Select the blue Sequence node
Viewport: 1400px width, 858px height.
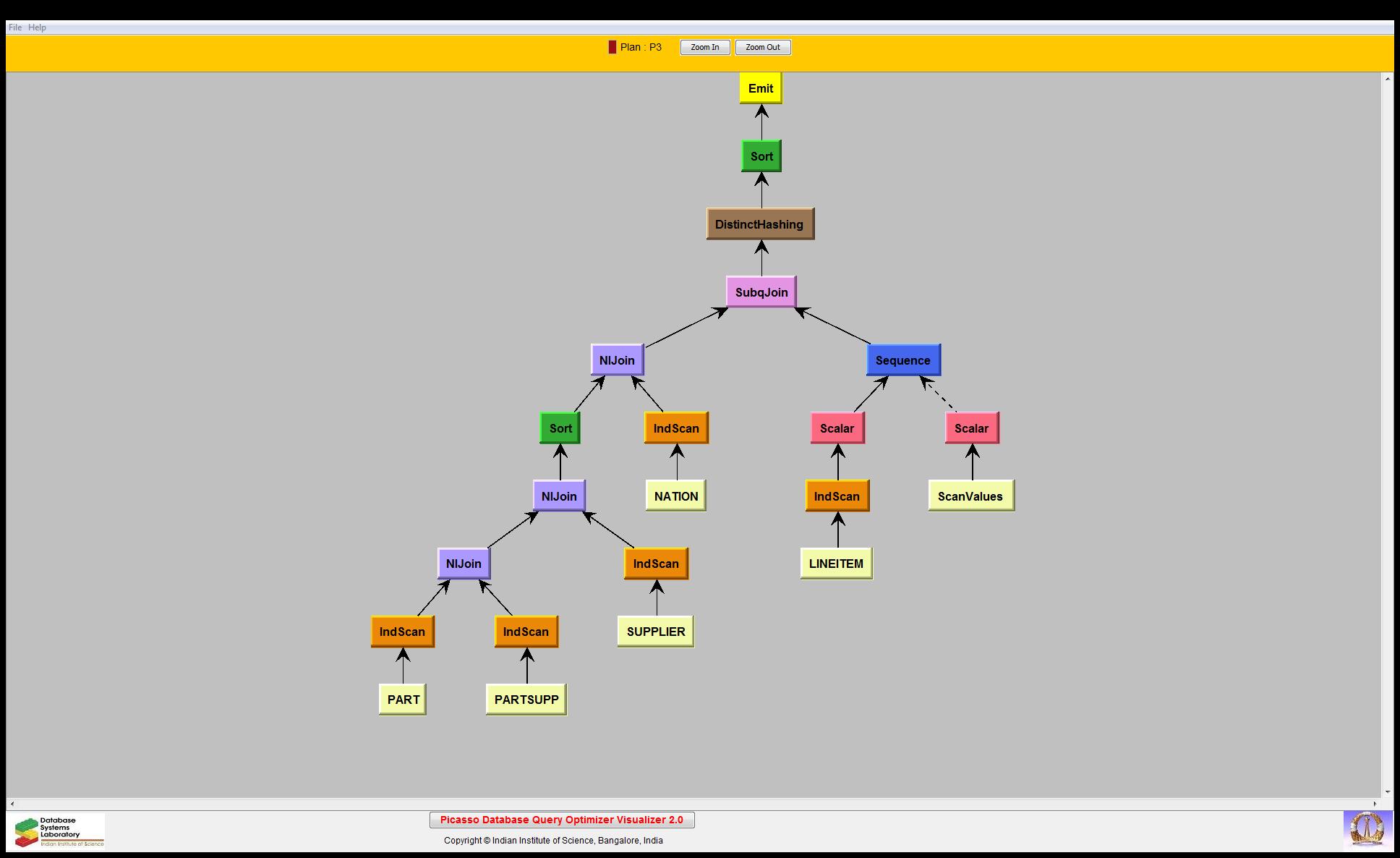pyautogui.click(x=902, y=360)
